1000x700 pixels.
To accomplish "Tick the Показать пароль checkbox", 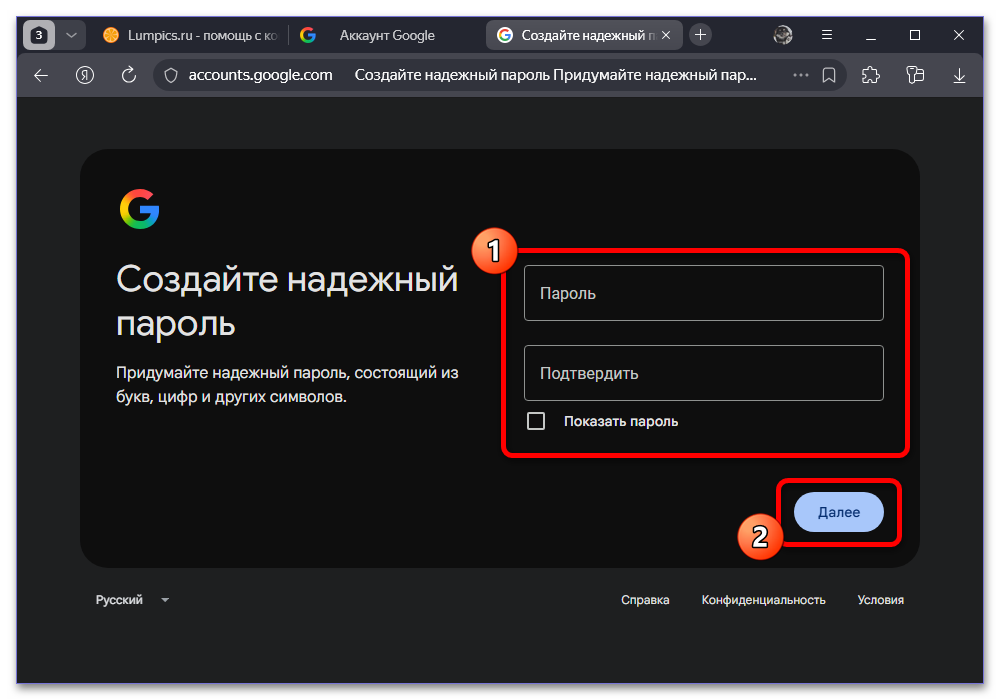I will coord(536,421).
